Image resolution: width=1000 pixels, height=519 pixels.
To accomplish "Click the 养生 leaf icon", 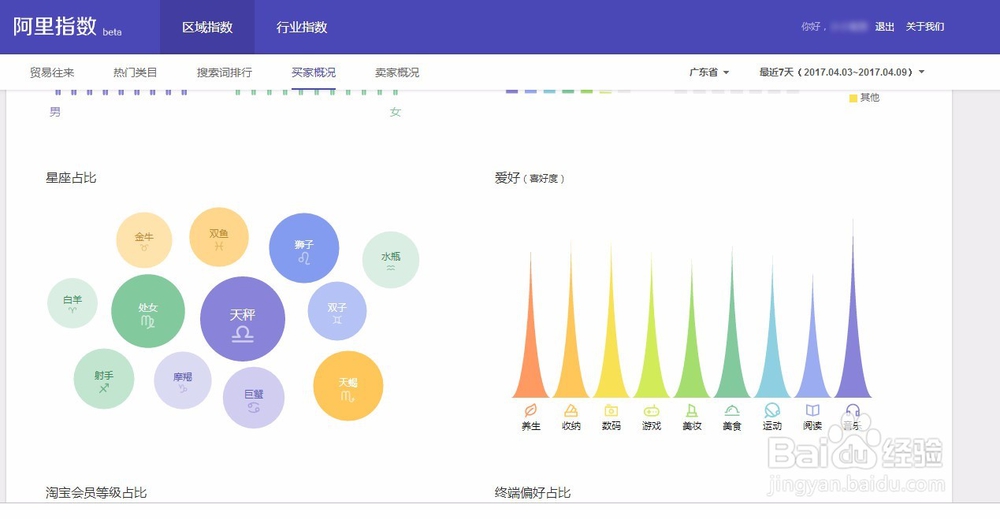I will coord(531,410).
